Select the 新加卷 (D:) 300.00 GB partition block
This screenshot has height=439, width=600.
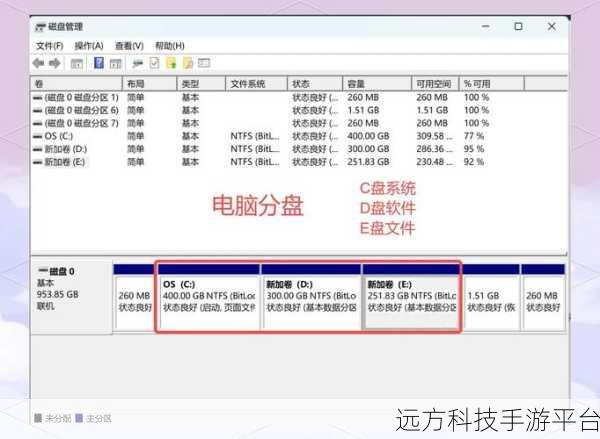(311, 297)
